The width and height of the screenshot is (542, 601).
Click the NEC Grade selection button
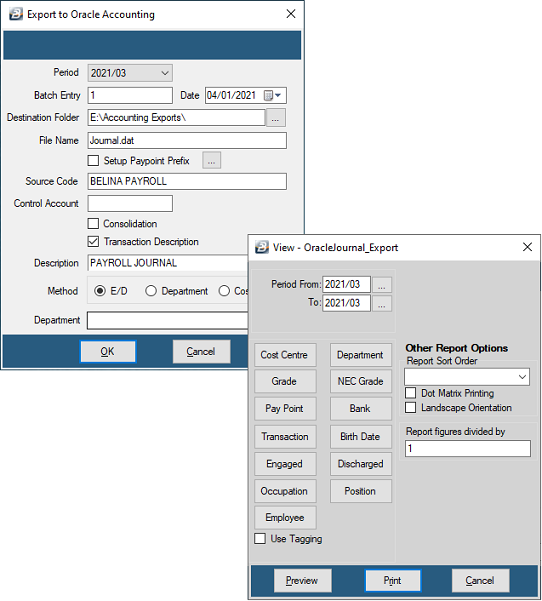click(361, 381)
